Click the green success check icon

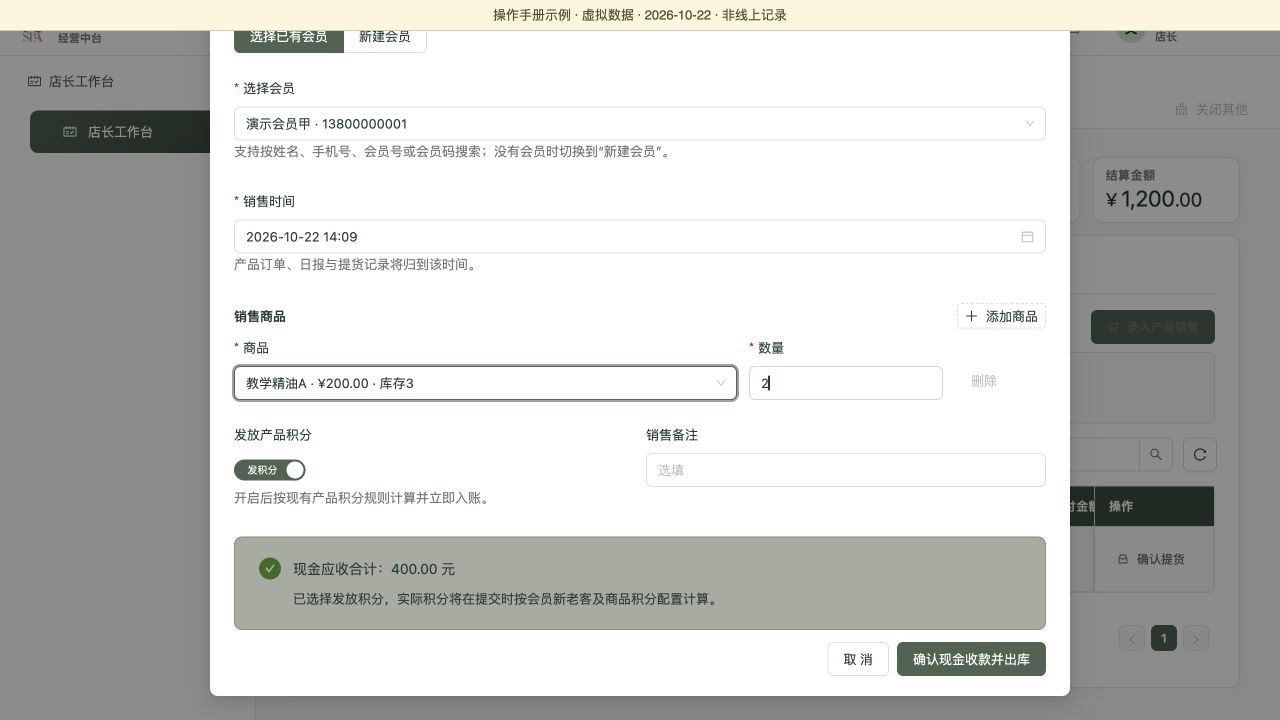(x=270, y=568)
